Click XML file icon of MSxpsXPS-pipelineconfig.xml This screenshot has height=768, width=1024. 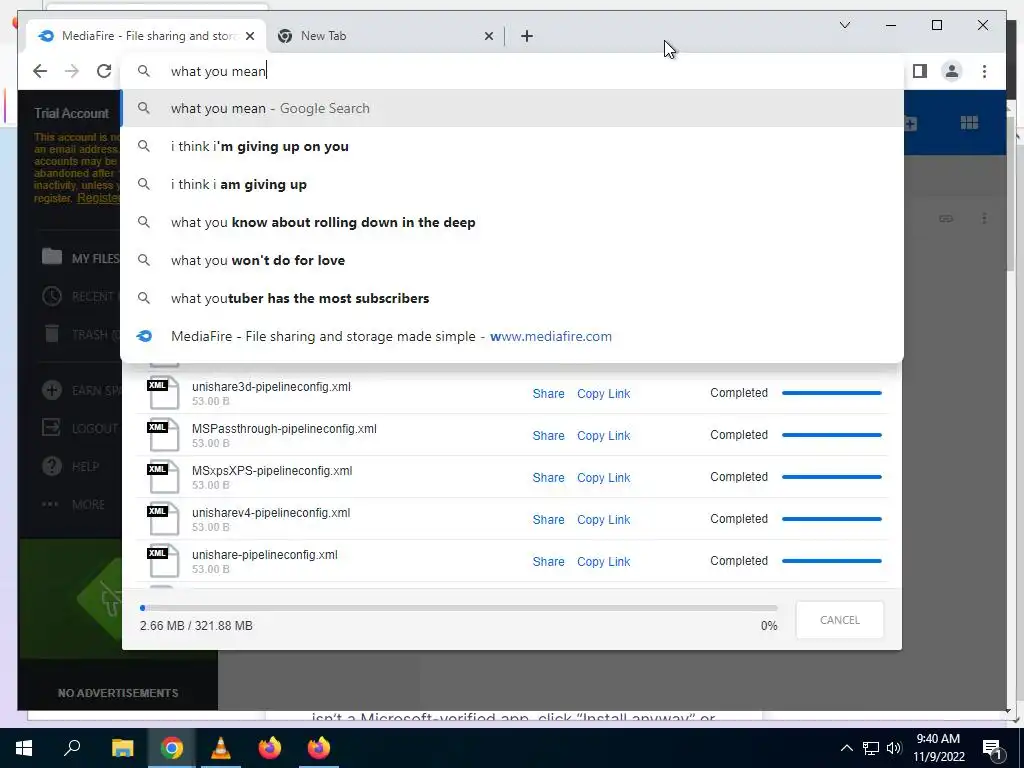click(163, 477)
